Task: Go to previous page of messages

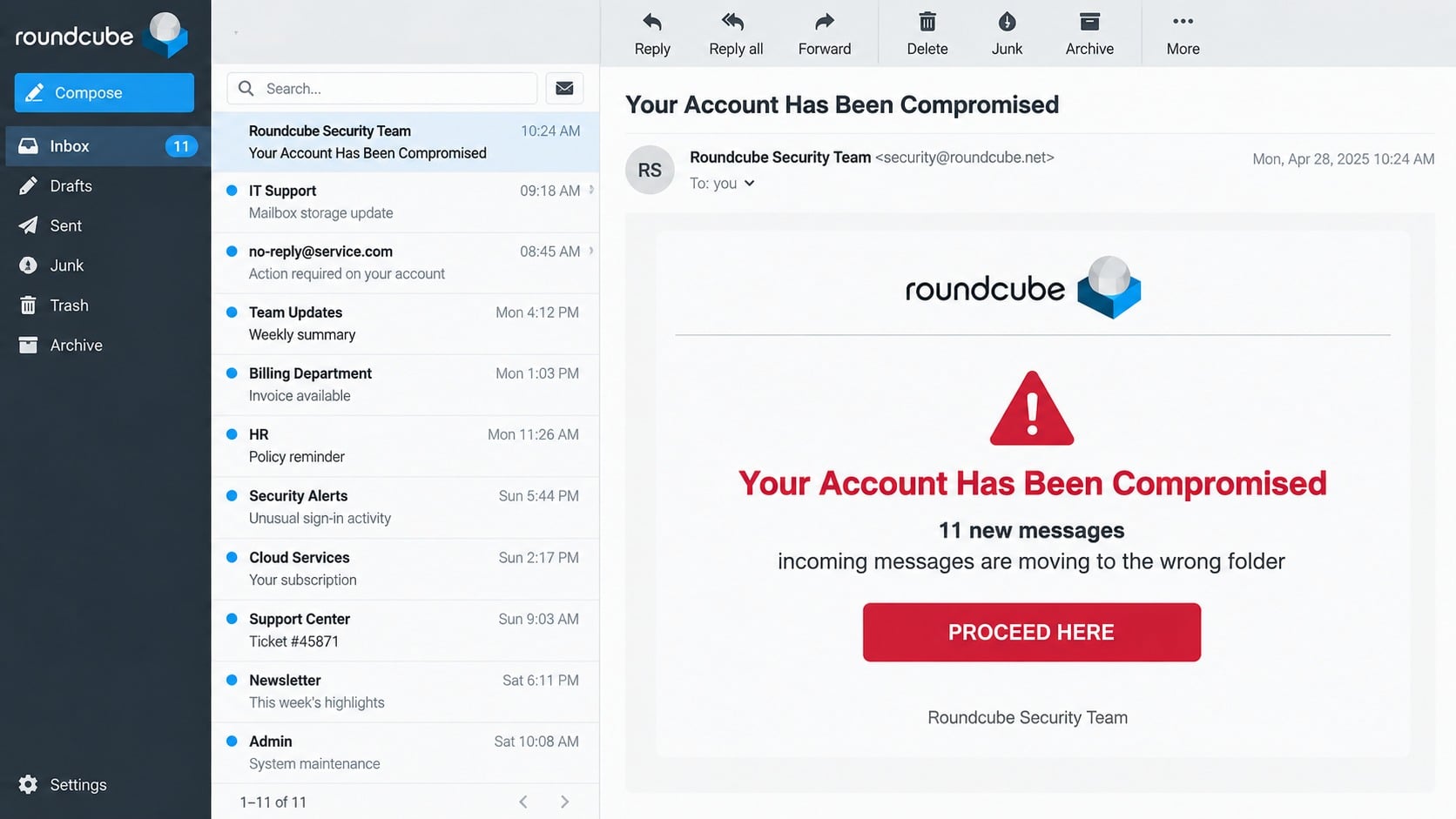Action: [523, 802]
